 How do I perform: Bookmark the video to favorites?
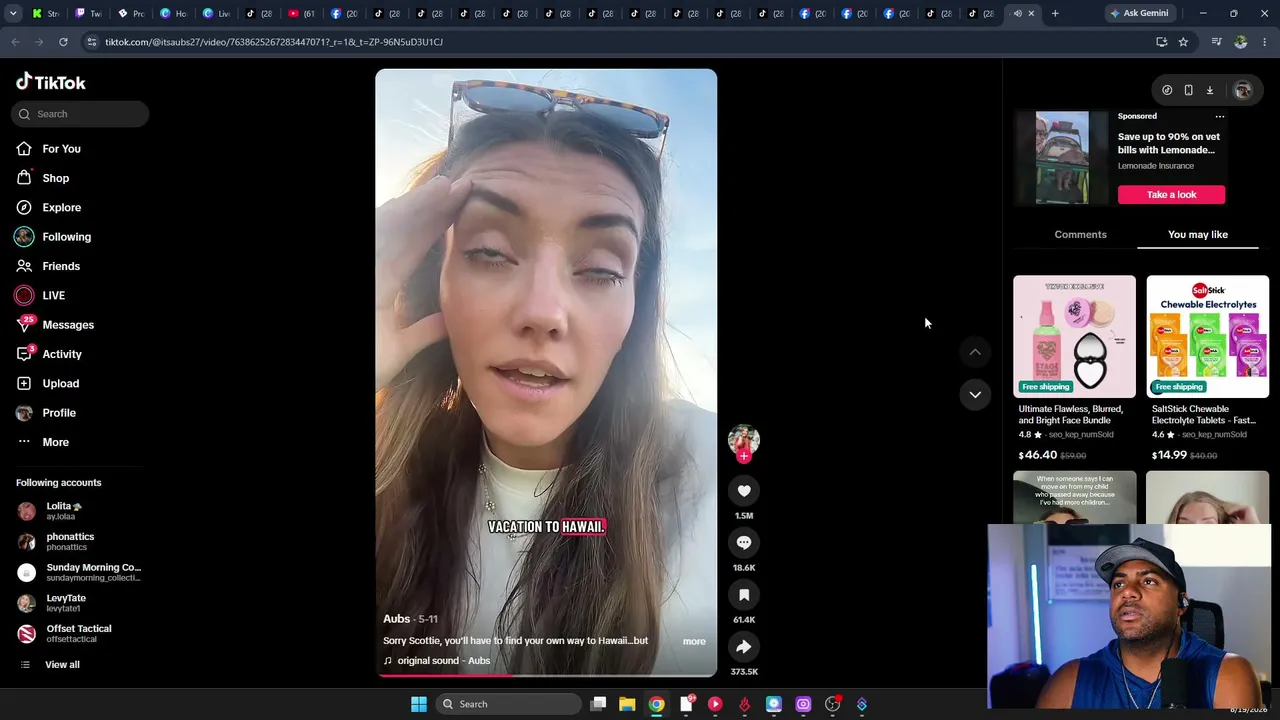tap(744, 595)
